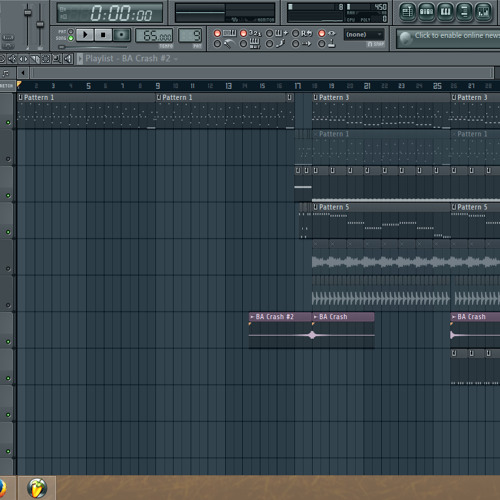500x500 pixels.
Task: Open the snap (none) dropdown
Action: pos(364,35)
